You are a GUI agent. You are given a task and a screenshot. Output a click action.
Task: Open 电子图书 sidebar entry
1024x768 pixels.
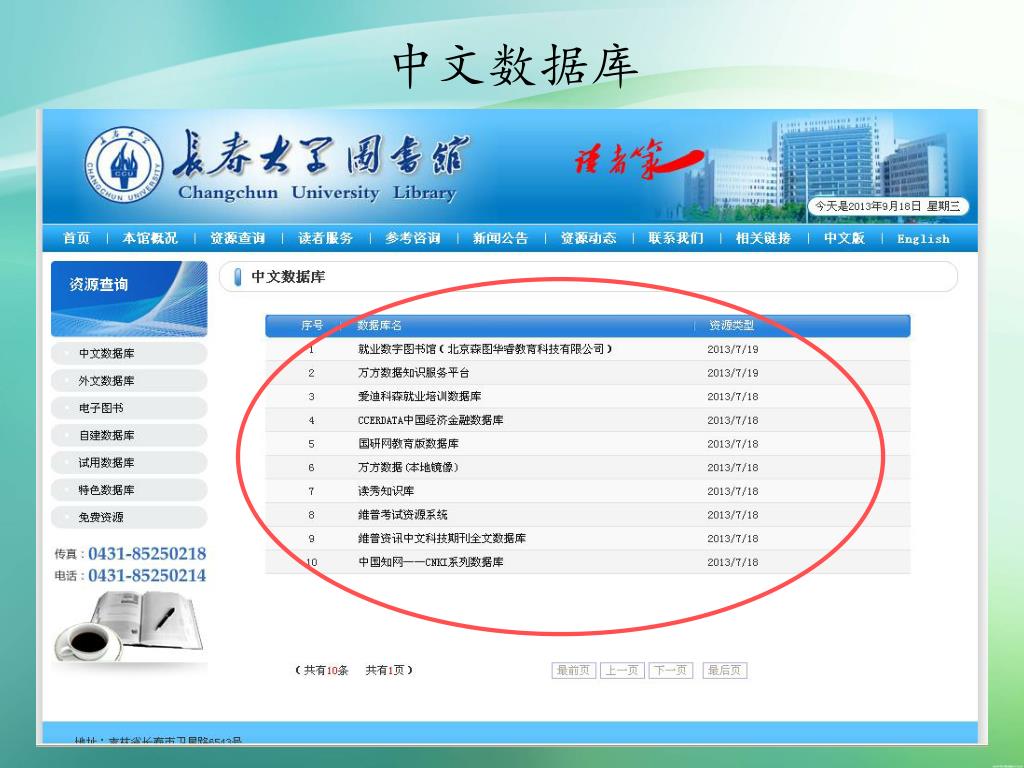(x=129, y=408)
